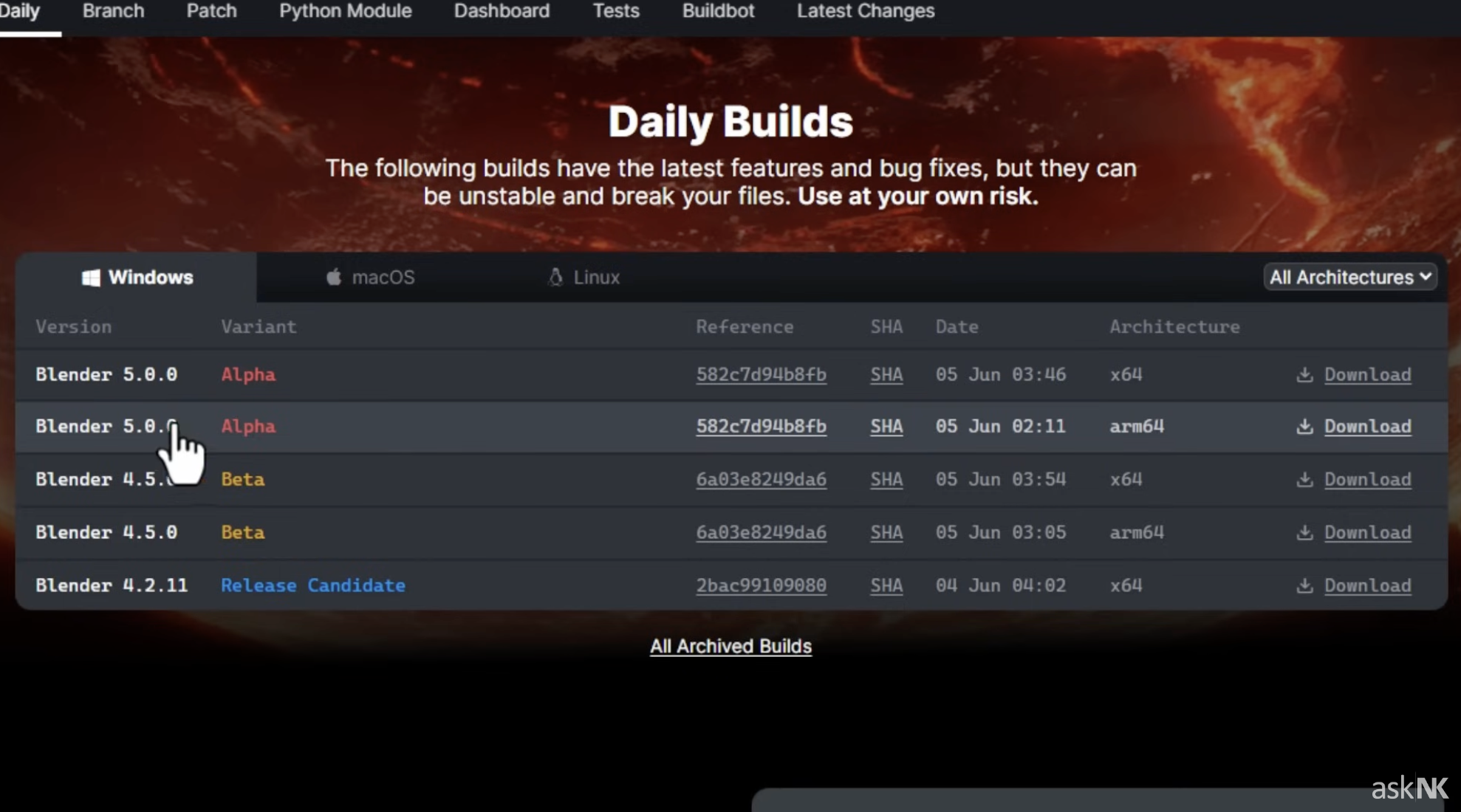1461x812 pixels.
Task: Click the Linux penguin icon
Action: [555, 278]
